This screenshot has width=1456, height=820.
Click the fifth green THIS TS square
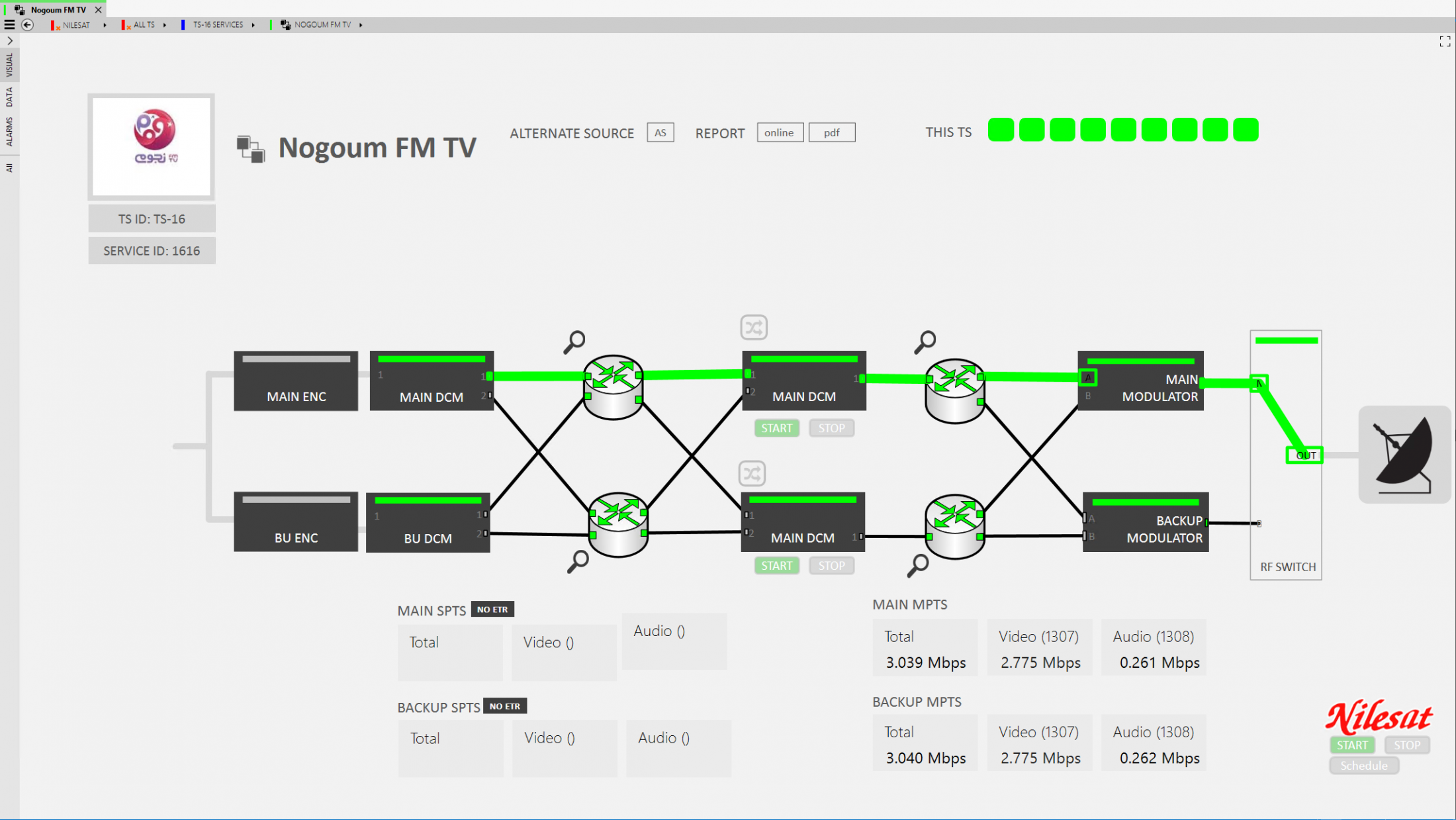pyautogui.click(x=1123, y=130)
